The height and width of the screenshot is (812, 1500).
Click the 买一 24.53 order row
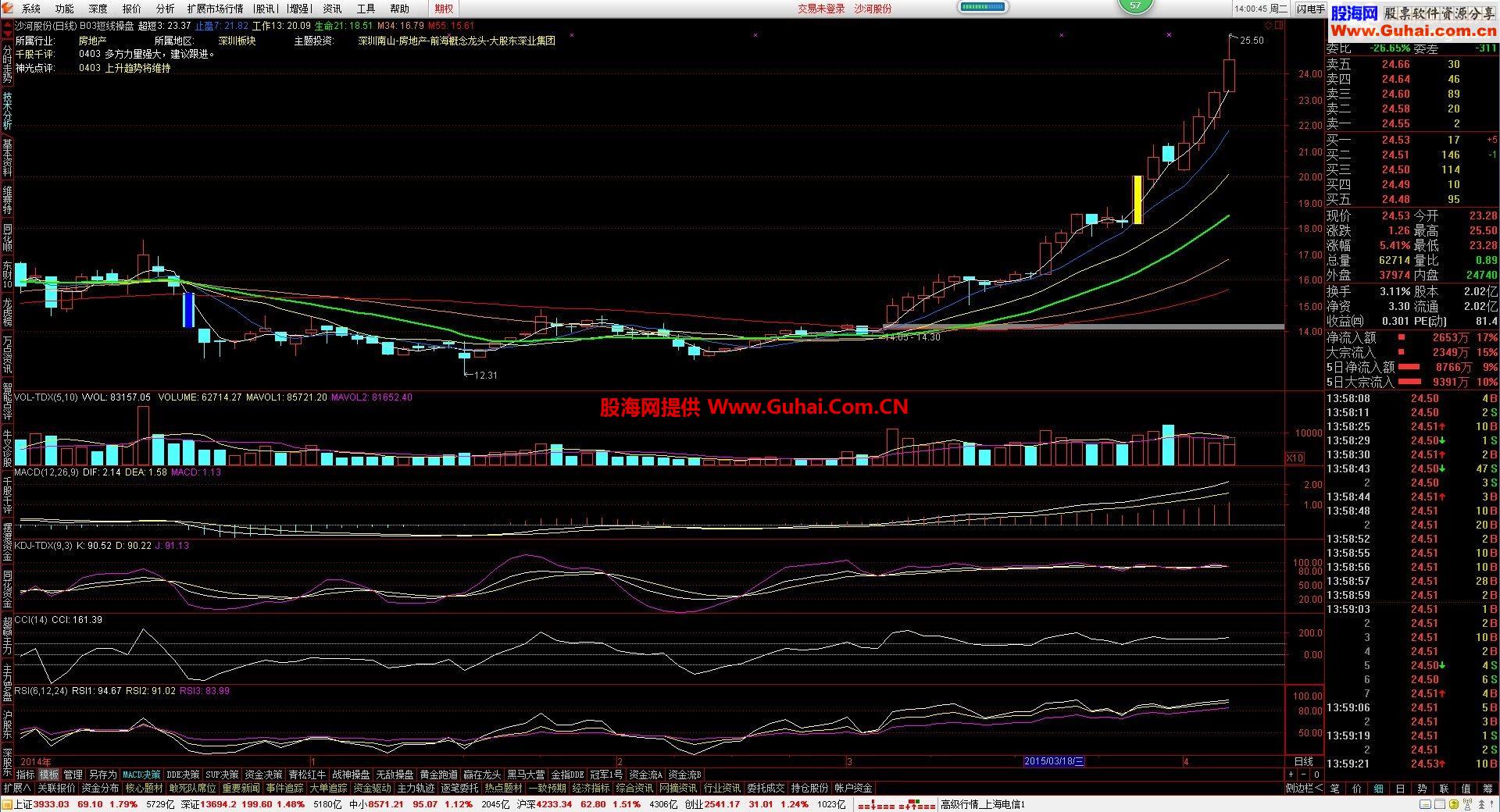pyautogui.click(x=1411, y=140)
